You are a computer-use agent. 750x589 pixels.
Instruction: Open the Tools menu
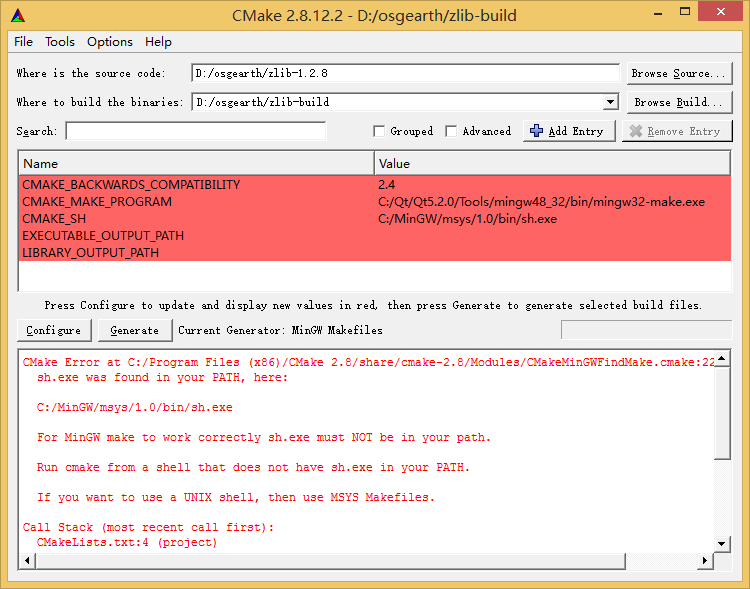click(60, 42)
